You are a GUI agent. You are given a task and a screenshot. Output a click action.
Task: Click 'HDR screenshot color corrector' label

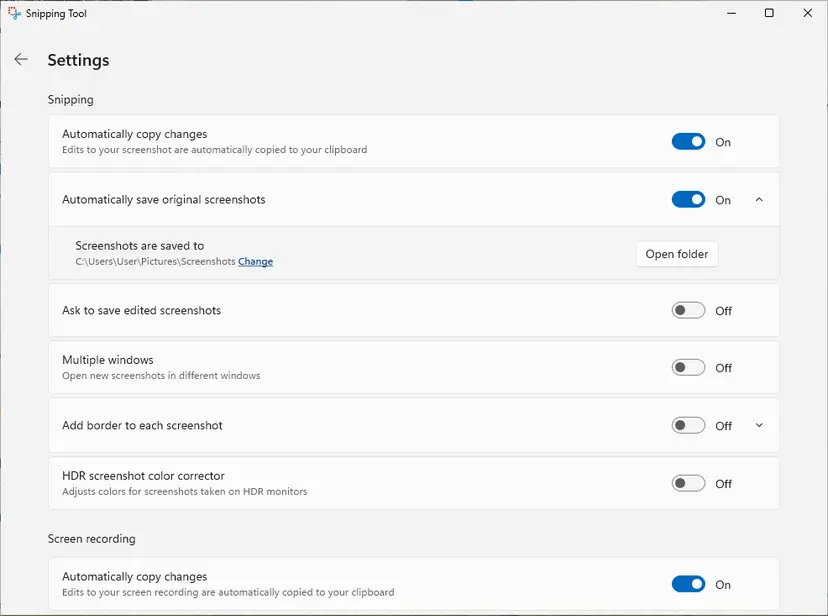143,476
